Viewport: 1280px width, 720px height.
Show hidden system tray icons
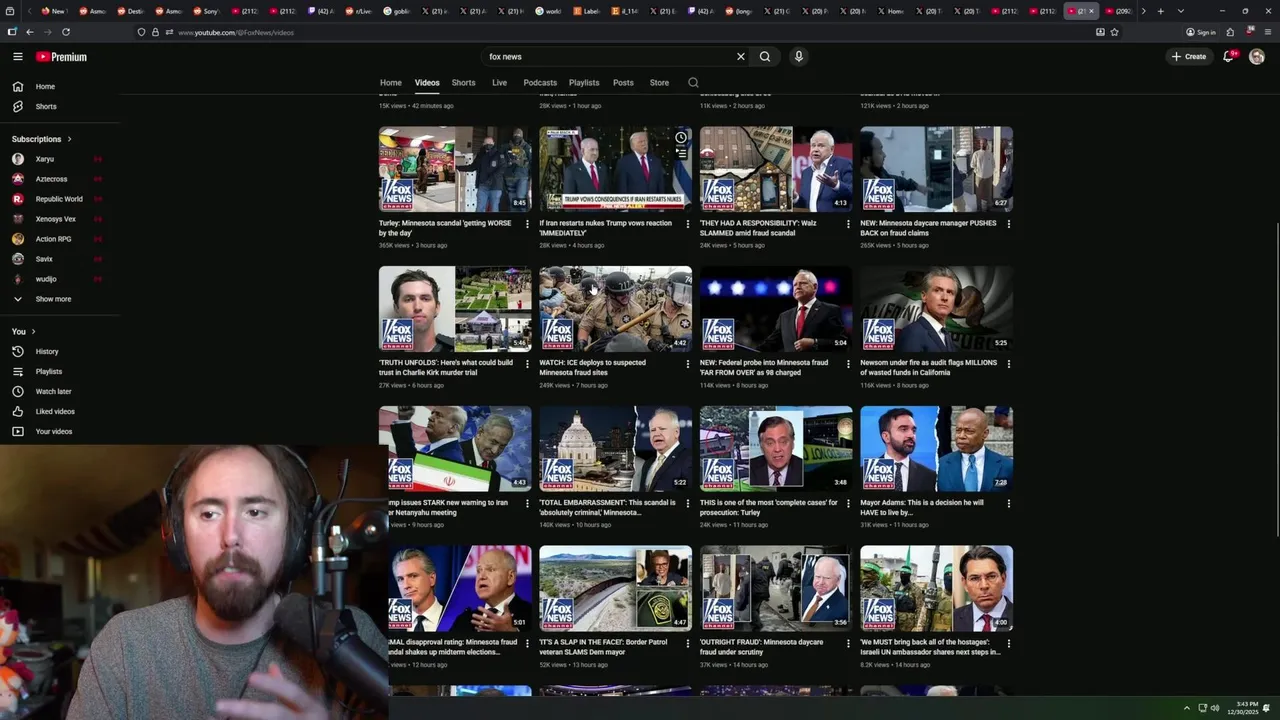[1187, 708]
